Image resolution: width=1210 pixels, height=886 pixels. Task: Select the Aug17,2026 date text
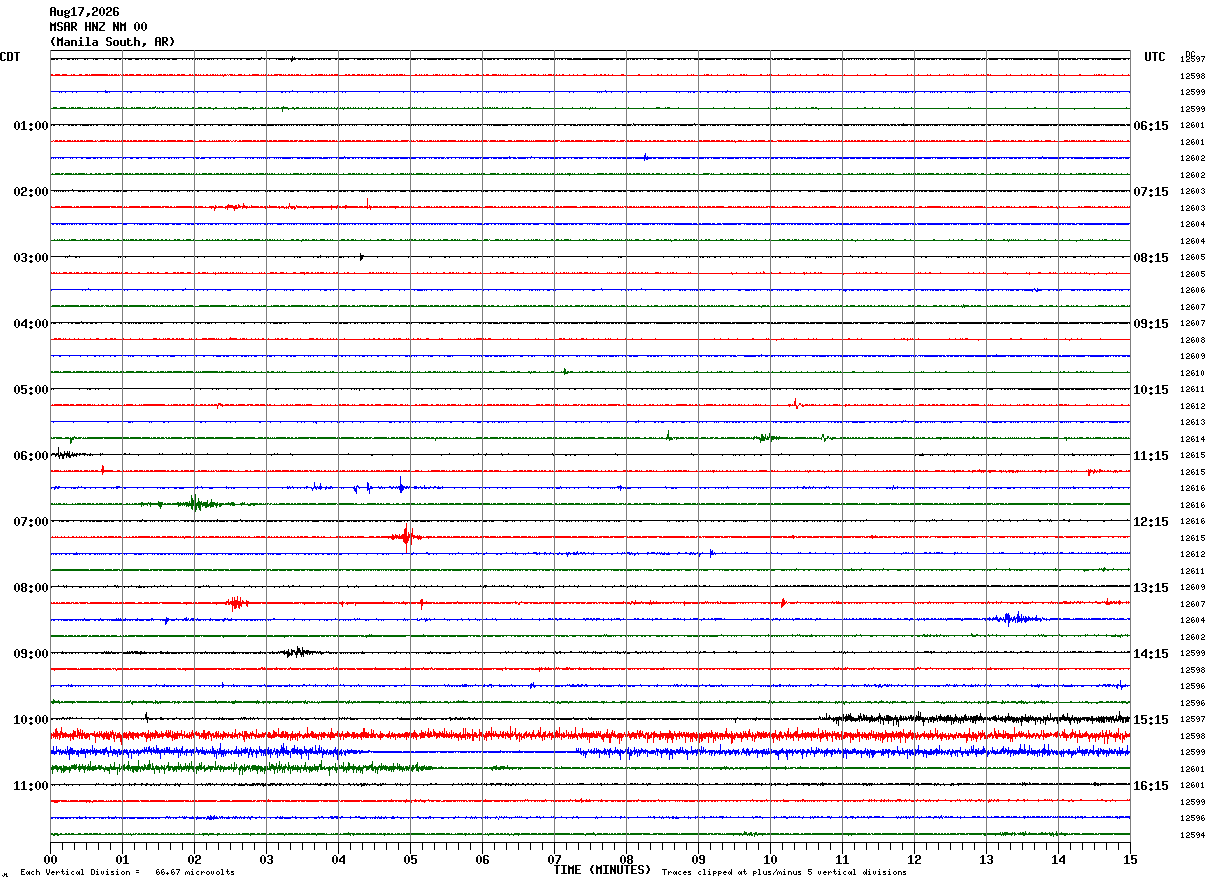pos(84,12)
